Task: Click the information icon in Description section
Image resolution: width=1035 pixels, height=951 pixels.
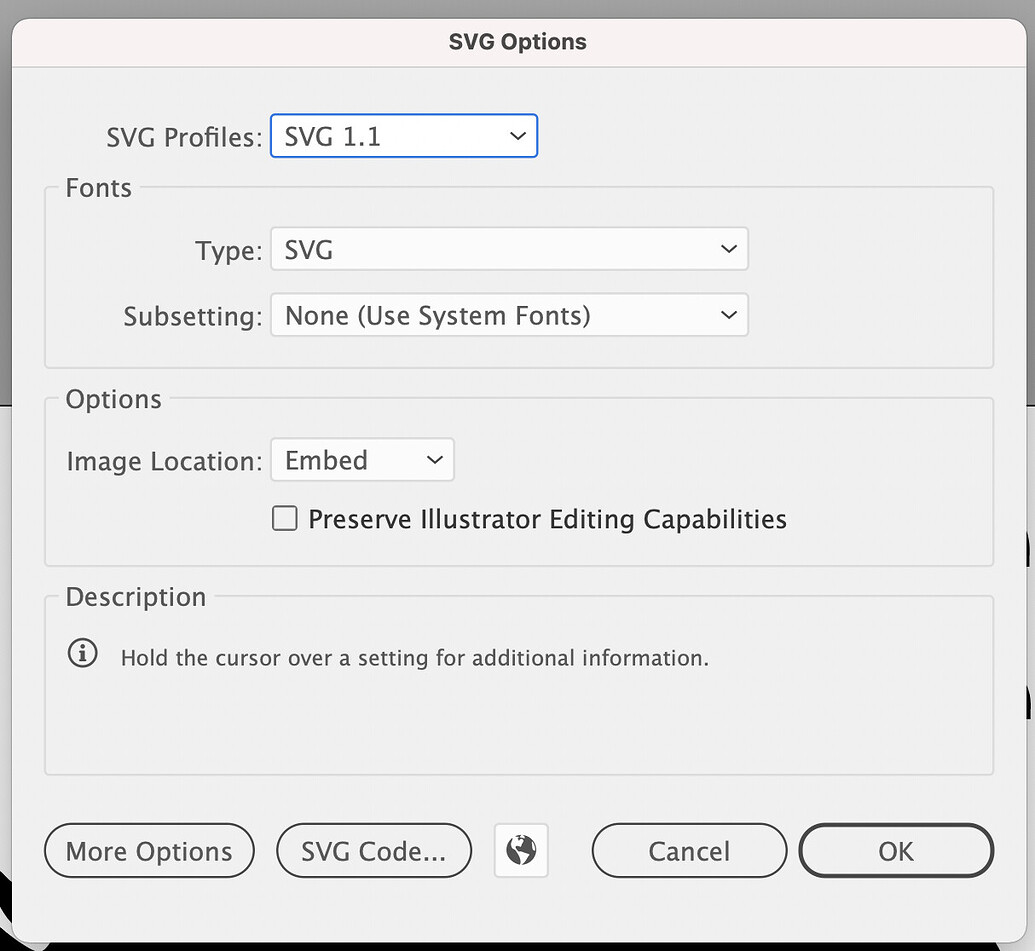Action: [x=82, y=652]
